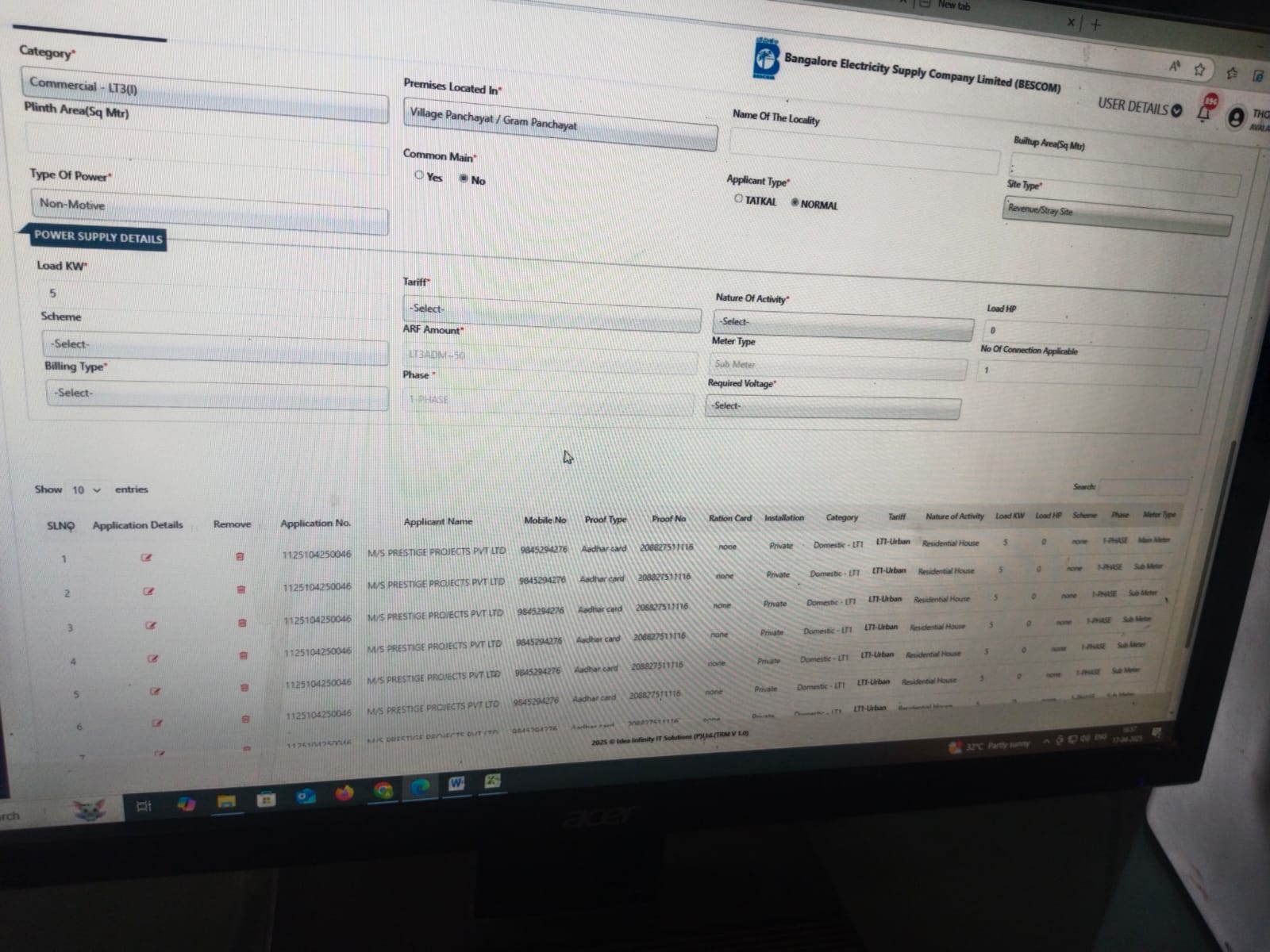Open the notifications bell icon
This screenshot has height=952, width=1270.
click(x=1203, y=113)
